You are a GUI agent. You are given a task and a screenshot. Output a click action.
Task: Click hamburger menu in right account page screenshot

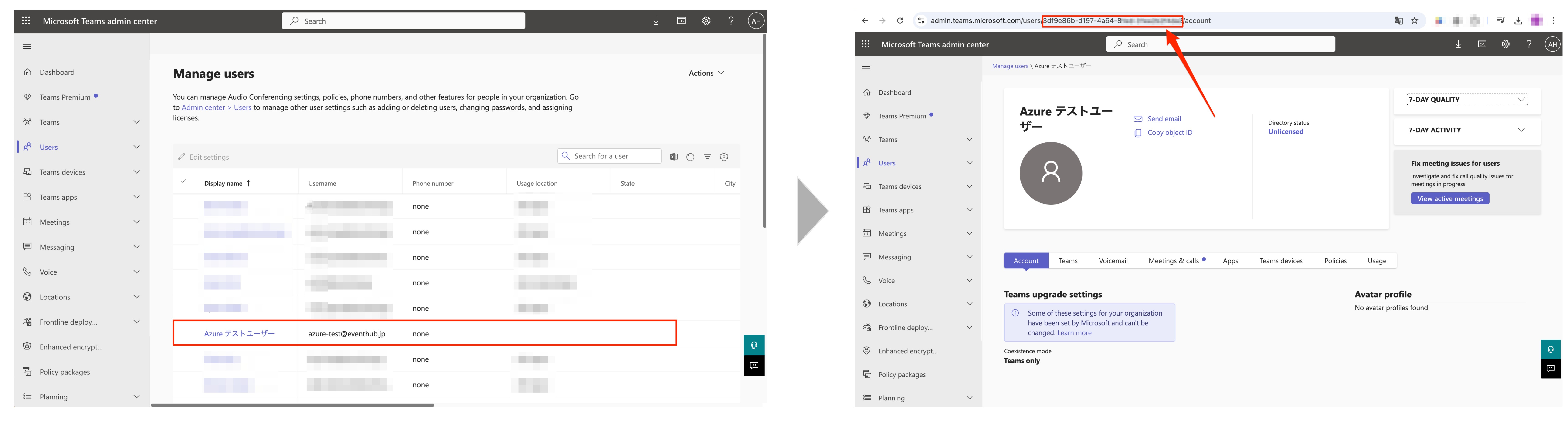866,68
